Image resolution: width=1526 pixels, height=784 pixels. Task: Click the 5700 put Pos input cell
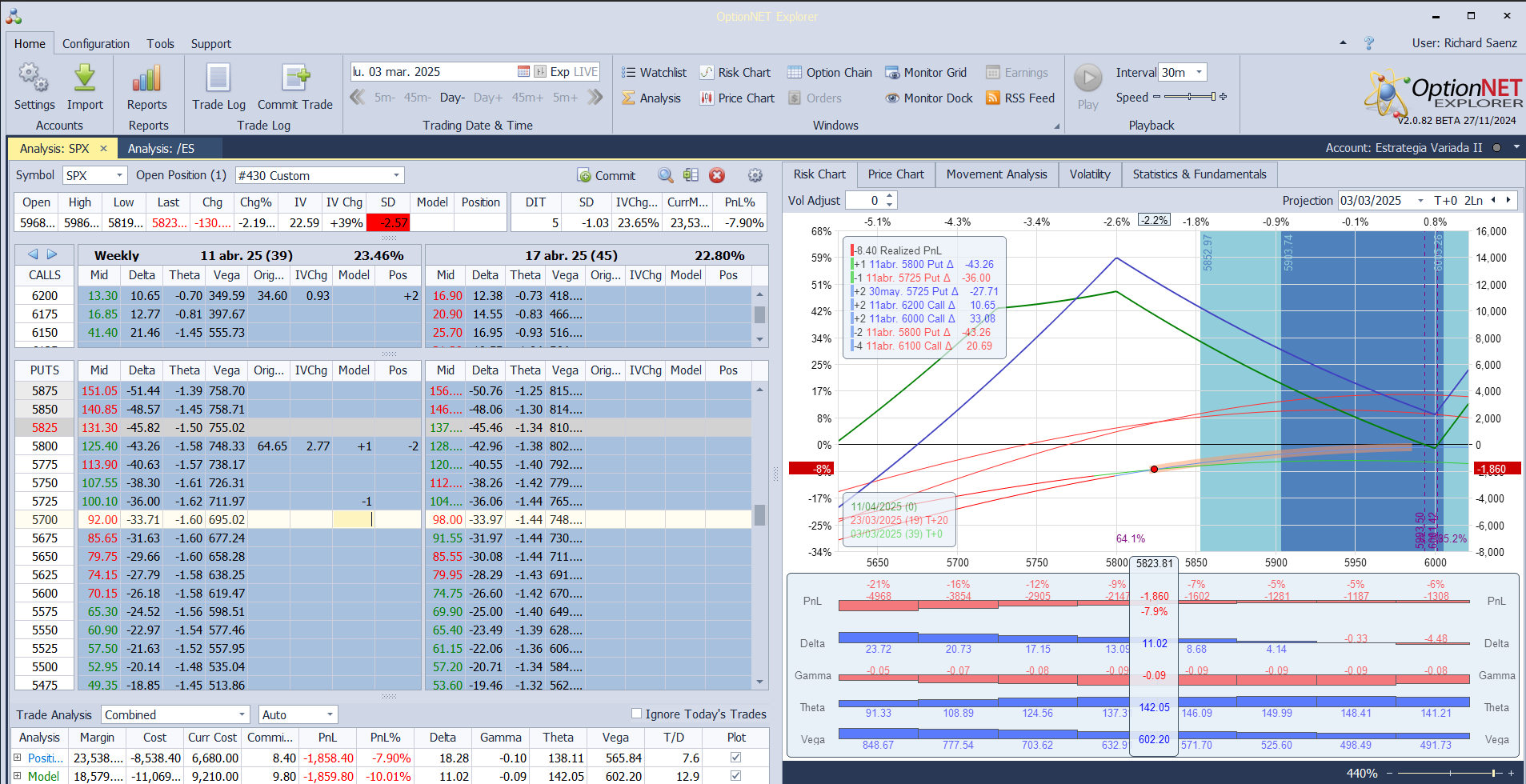(397, 519)
